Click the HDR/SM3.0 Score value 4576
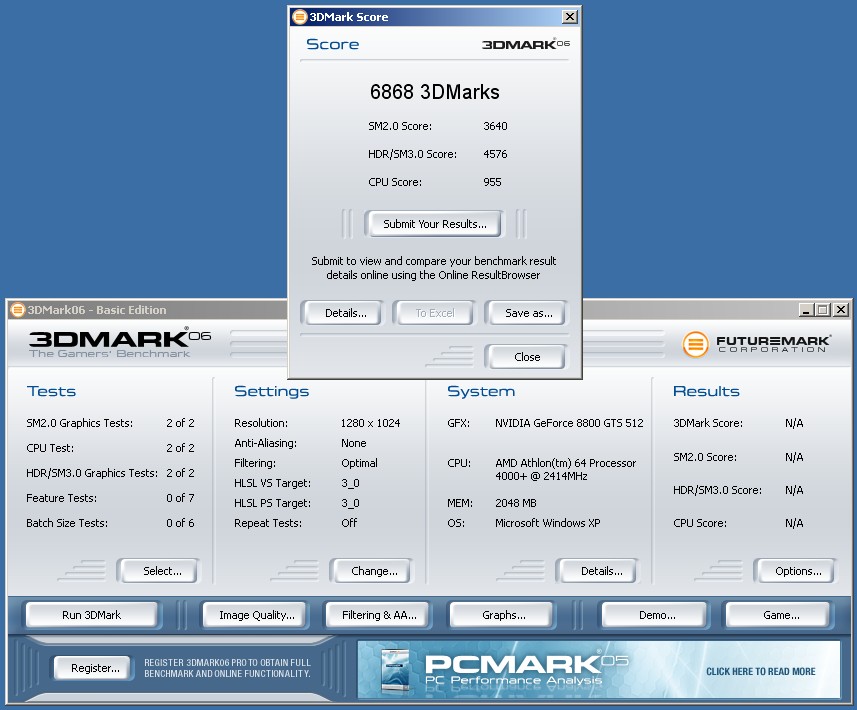Viewport: 857px width, 710px height. (x=495, y=154)
